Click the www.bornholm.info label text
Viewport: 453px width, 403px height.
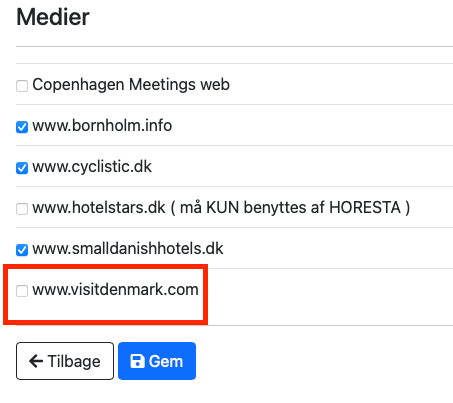(102, 126)
